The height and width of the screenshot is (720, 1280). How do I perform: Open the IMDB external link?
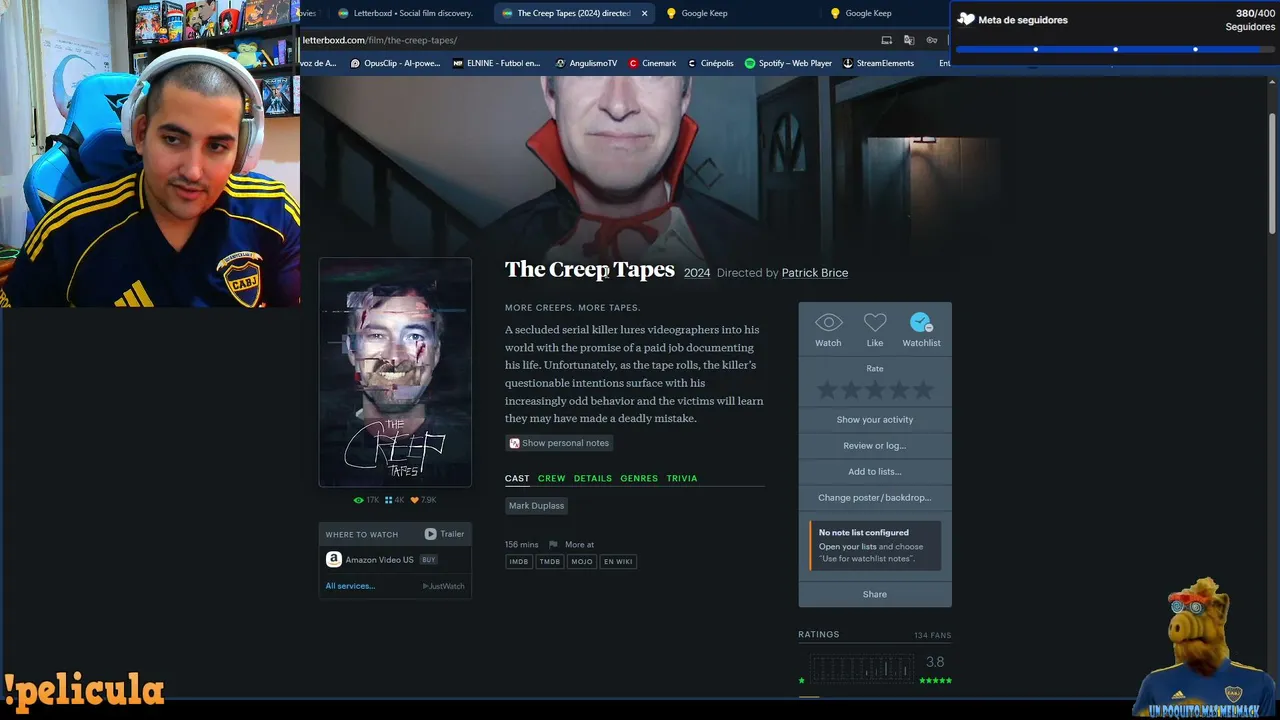pyautogui.click(x=518, y=562)
